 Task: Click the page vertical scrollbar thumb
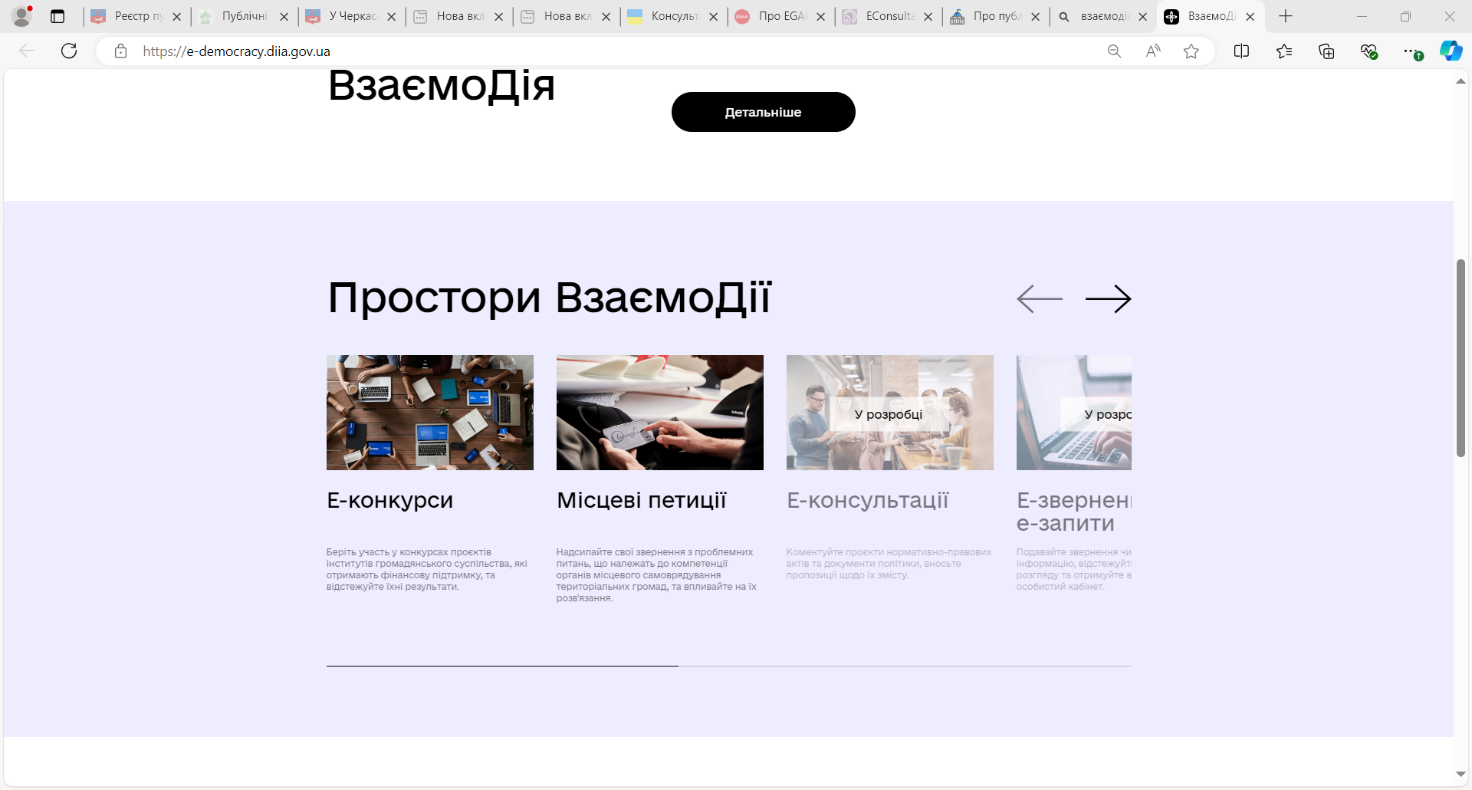[1461, 357]
